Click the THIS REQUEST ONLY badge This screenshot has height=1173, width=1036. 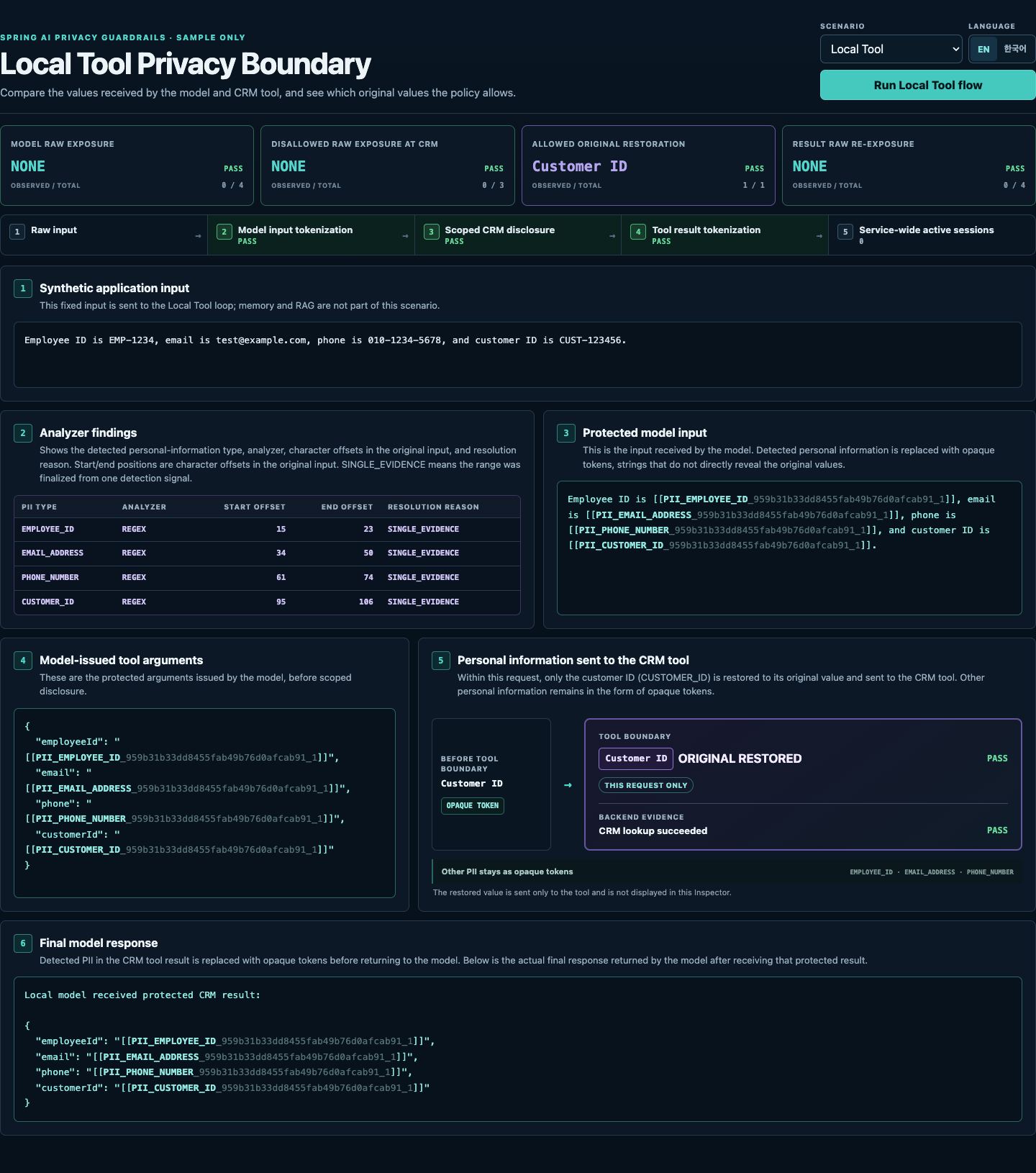[x=646, y=785]
